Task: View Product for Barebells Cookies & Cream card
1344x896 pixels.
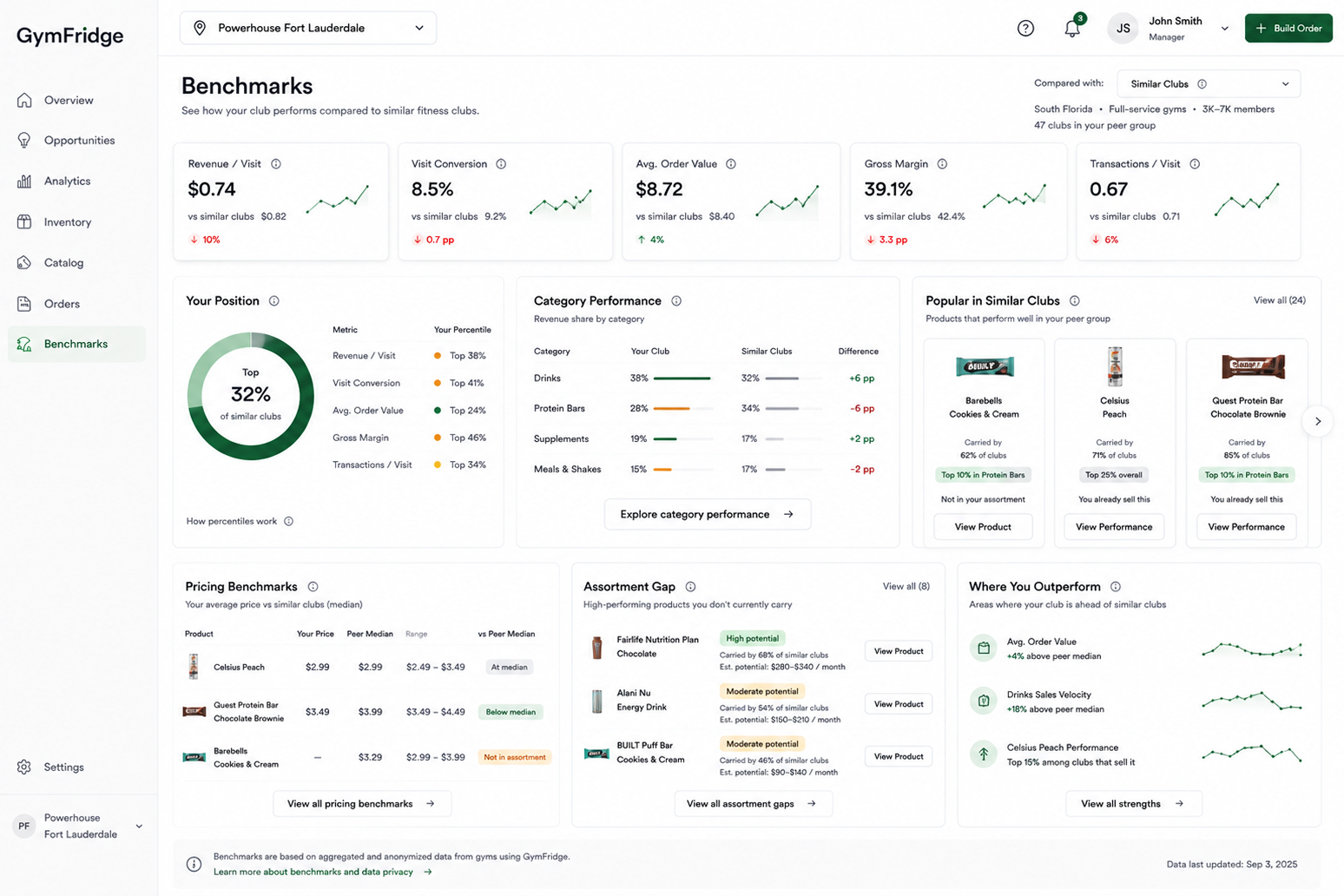Action: coord(983,527)
